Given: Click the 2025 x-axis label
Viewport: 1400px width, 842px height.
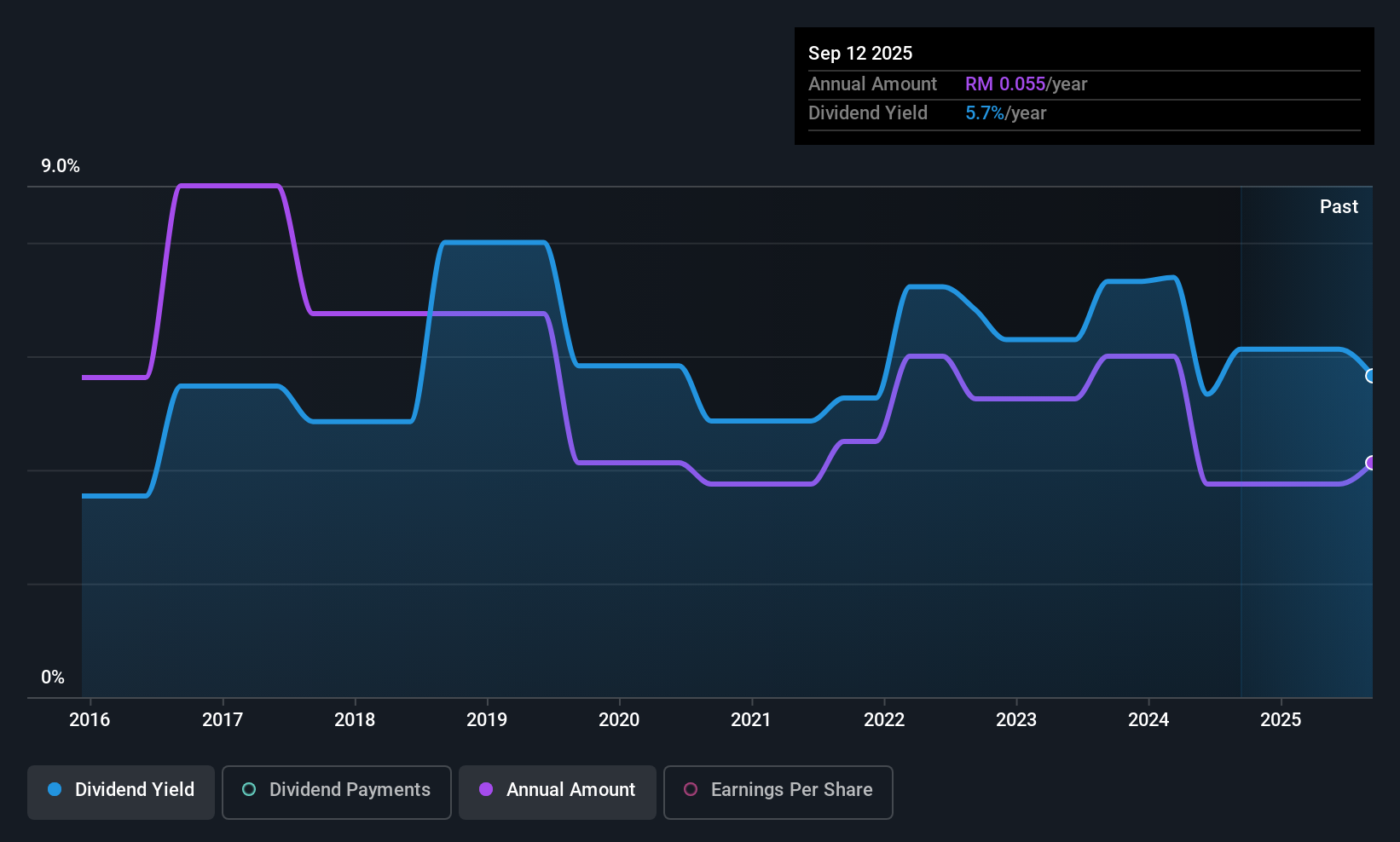Looking at the screenshot, I should point(1281,720).
